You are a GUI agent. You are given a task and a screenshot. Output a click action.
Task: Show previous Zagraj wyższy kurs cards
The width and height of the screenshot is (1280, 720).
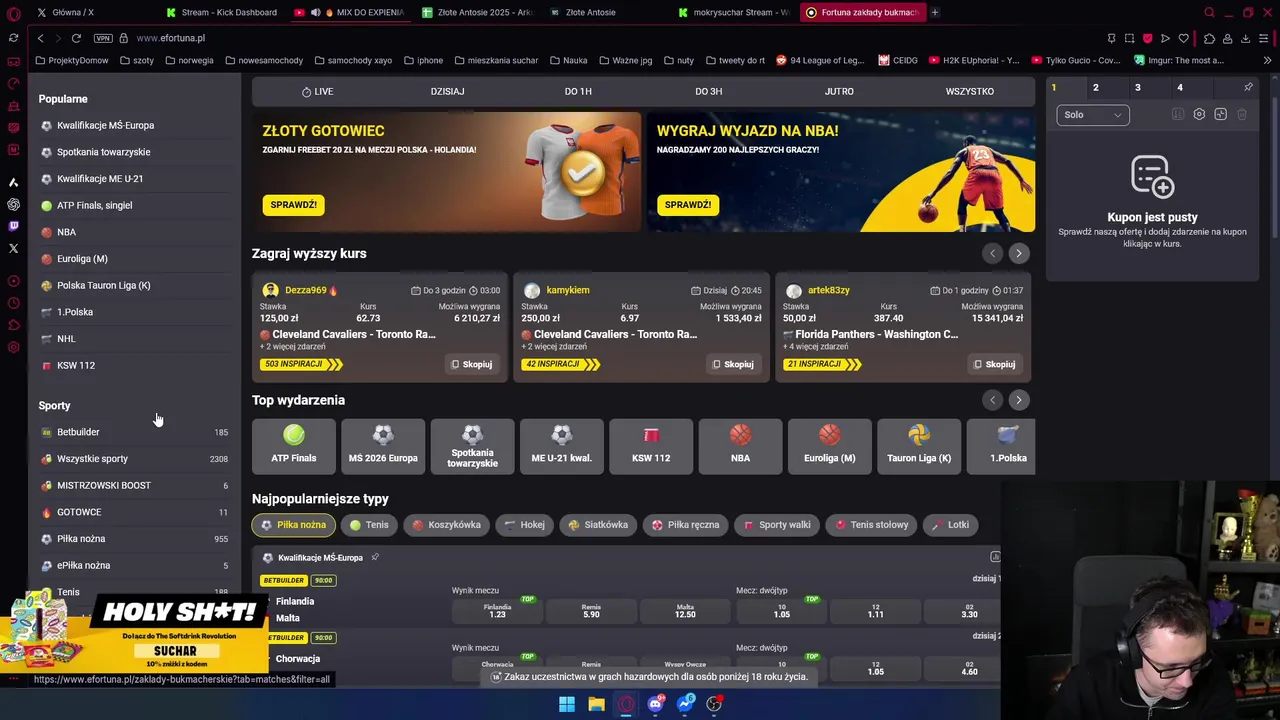(x=992, y=253)
